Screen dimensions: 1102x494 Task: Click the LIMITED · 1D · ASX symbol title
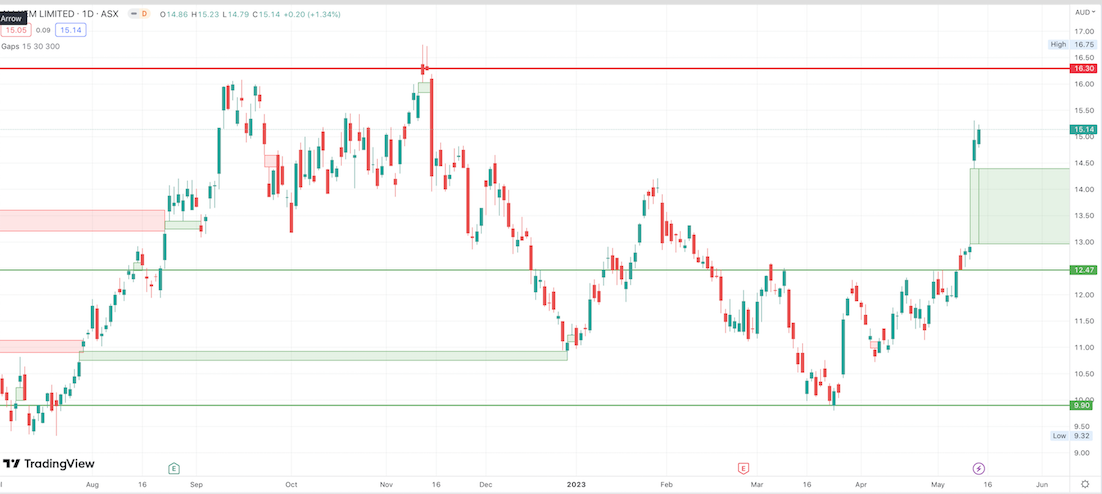75,14
